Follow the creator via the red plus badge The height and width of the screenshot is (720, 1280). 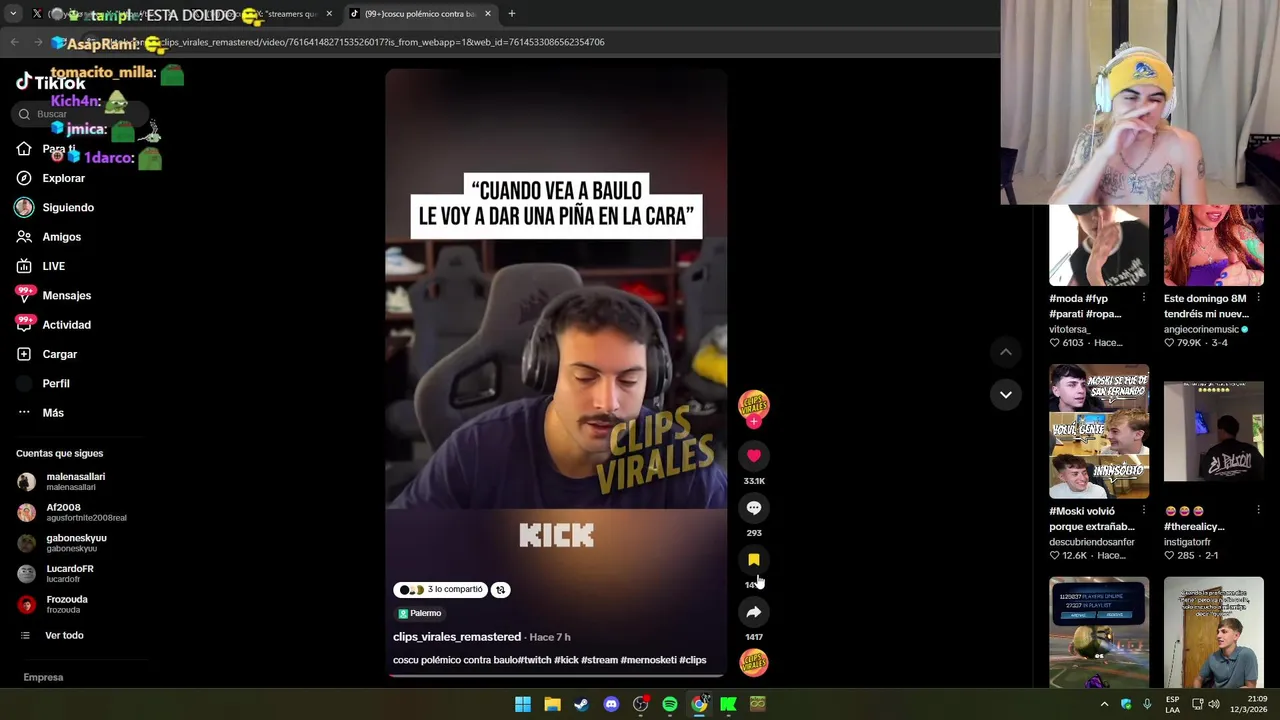click(754, 422)
